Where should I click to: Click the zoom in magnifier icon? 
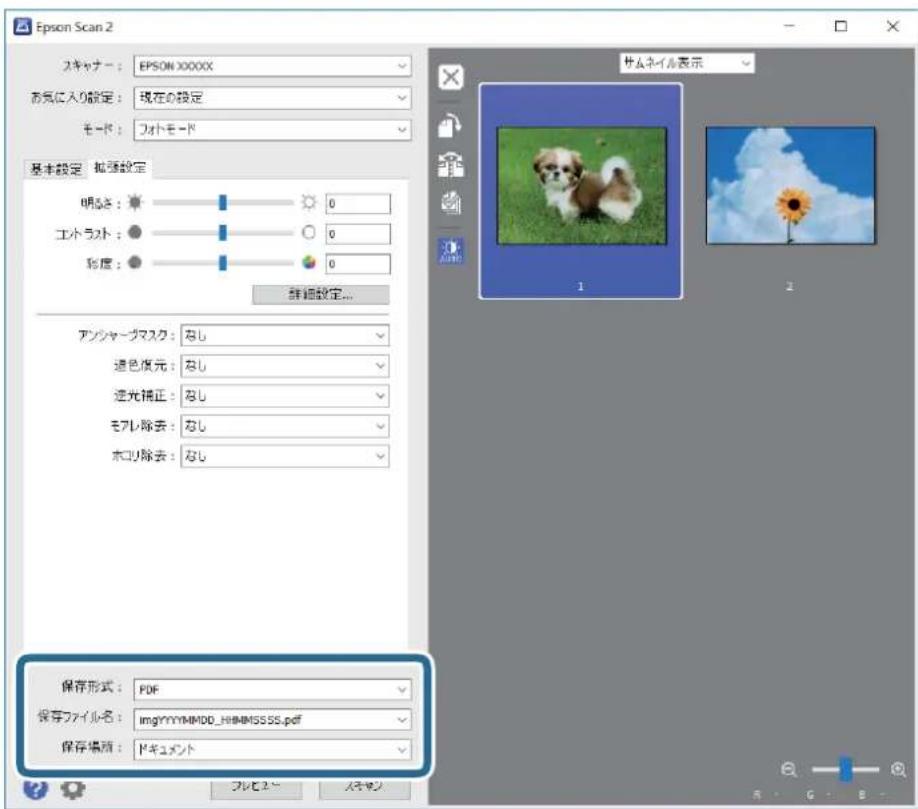point(898,769)
